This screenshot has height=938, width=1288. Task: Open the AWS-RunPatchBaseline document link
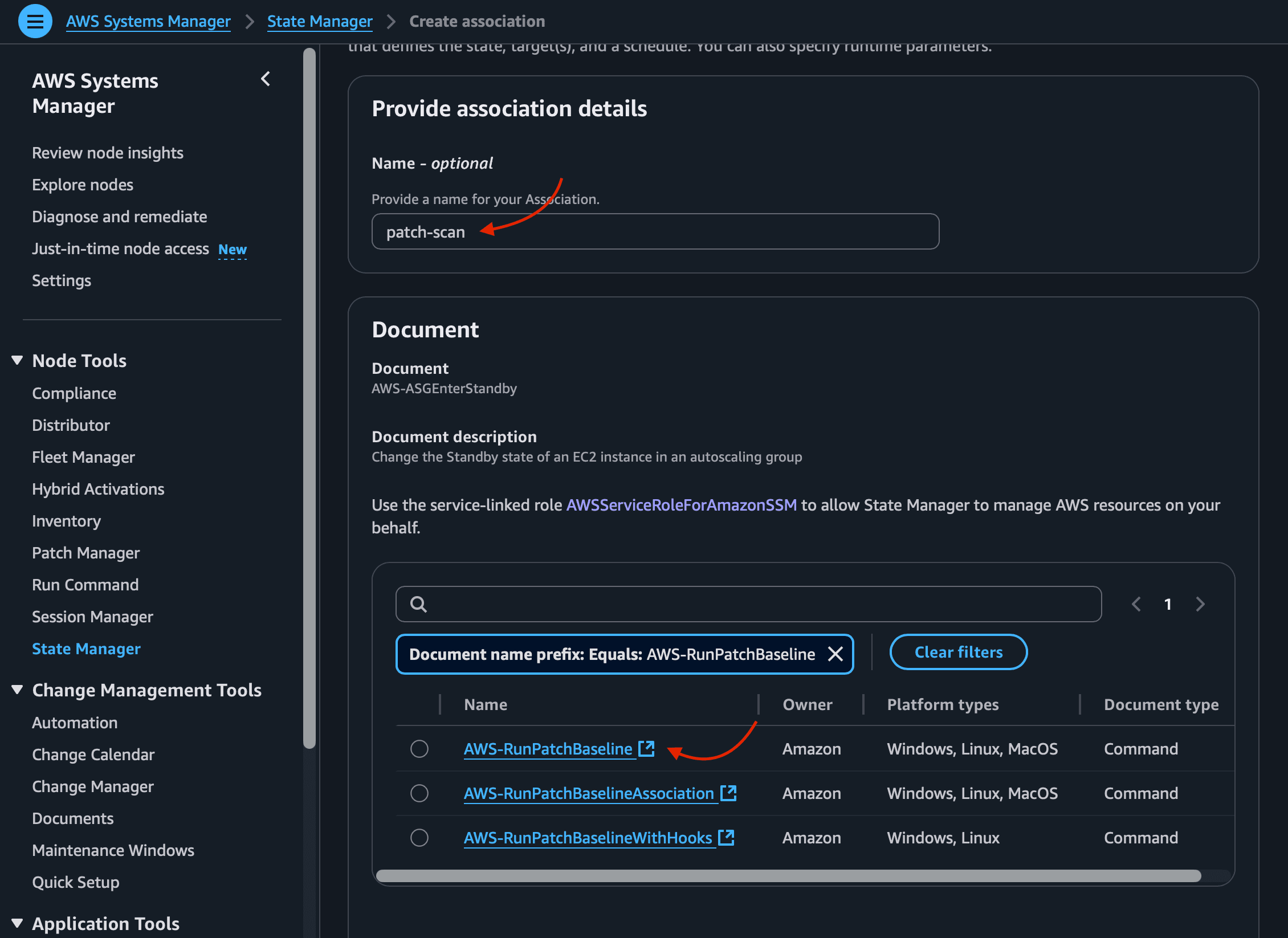pyautogui.click(x=548, y=749)
